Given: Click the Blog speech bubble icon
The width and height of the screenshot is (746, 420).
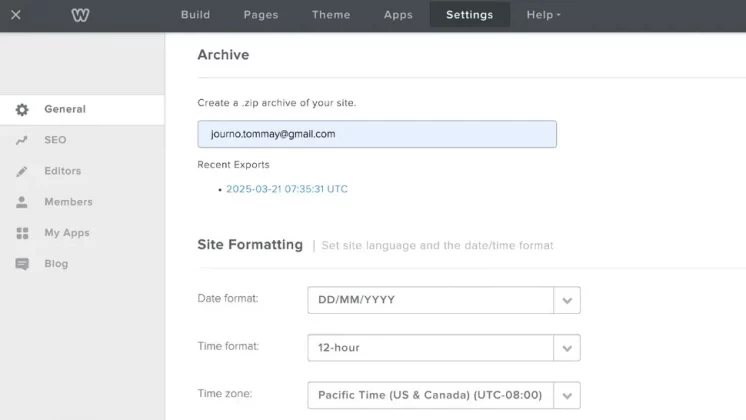Looking at the screenshot, I should (x=22, y=265).
